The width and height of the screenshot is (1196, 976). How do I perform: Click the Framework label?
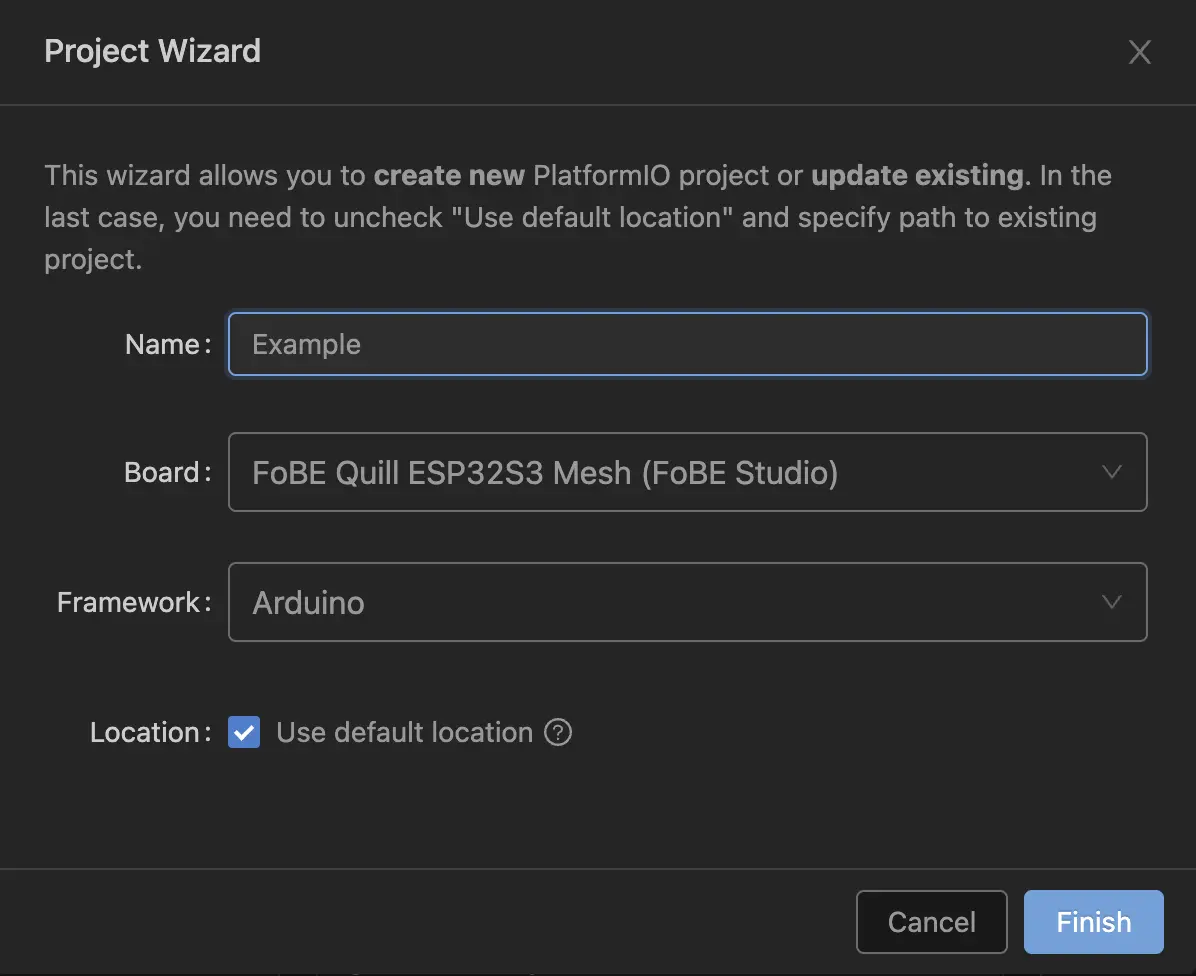coord(133,602)
